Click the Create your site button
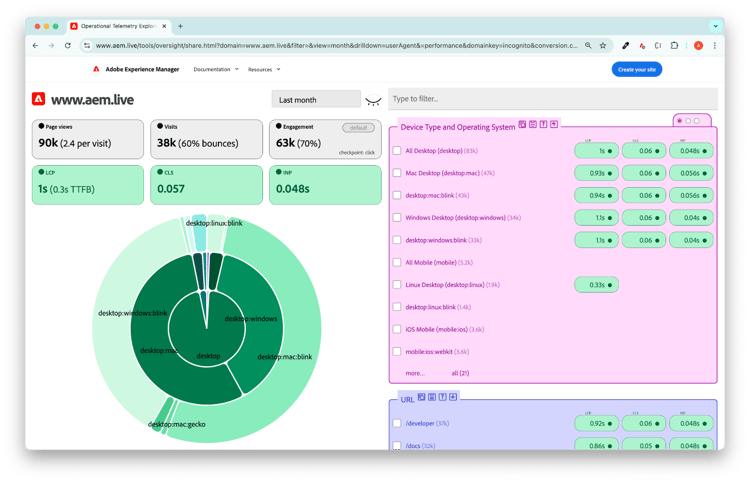The width and height of the screenshot is (750, 483). click(x=636, y=69)
